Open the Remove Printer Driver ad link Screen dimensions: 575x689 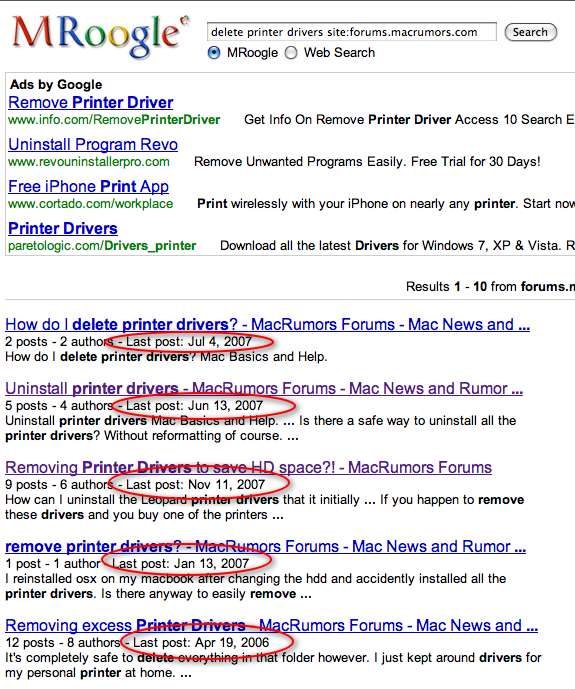click(x=90, y=102)
